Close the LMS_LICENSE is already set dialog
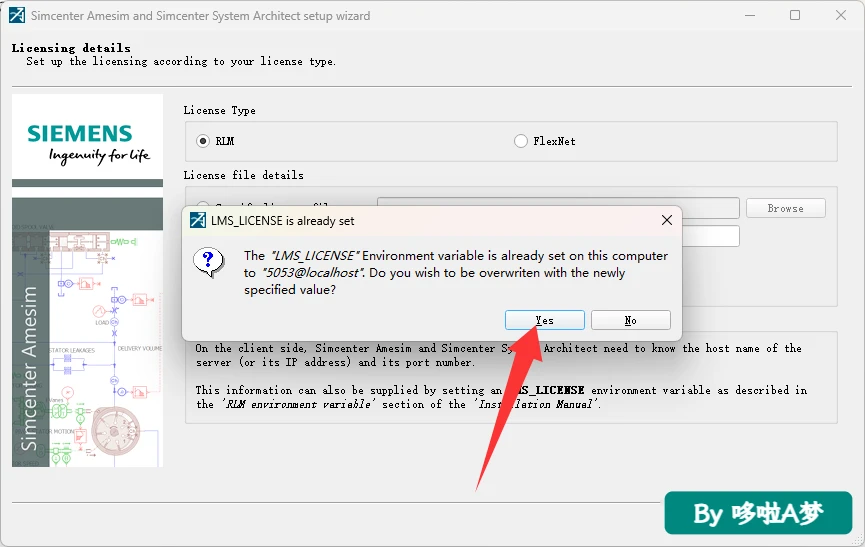 [666, 220]
